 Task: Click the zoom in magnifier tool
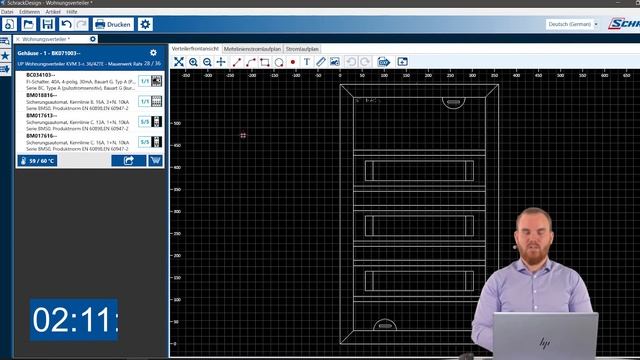pos(193,62)
